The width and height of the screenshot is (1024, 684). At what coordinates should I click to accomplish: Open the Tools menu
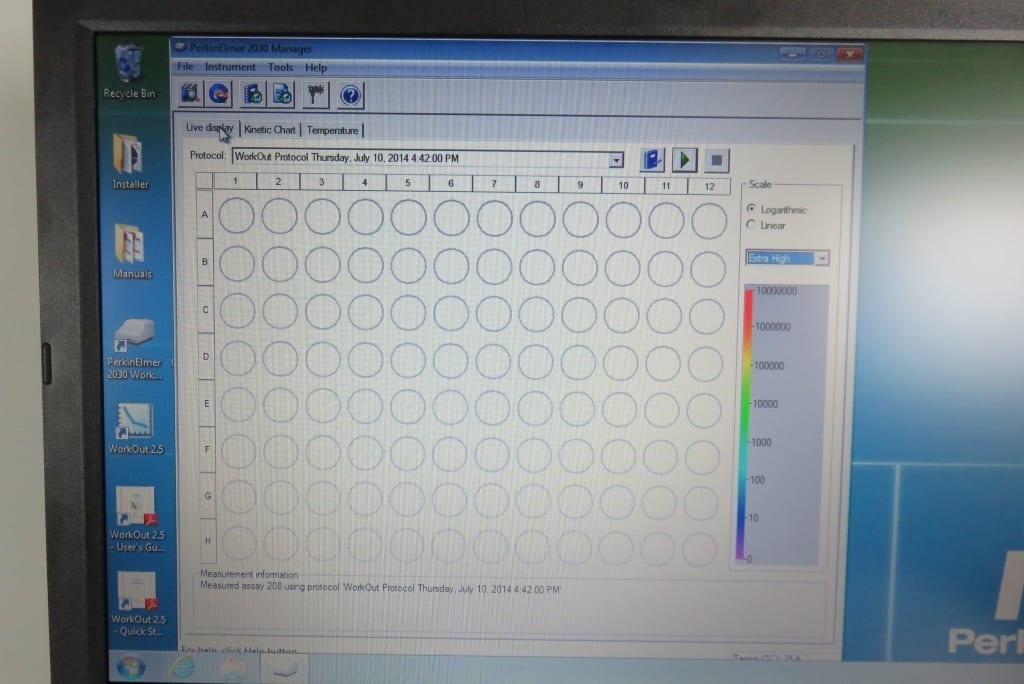[280, 67]
